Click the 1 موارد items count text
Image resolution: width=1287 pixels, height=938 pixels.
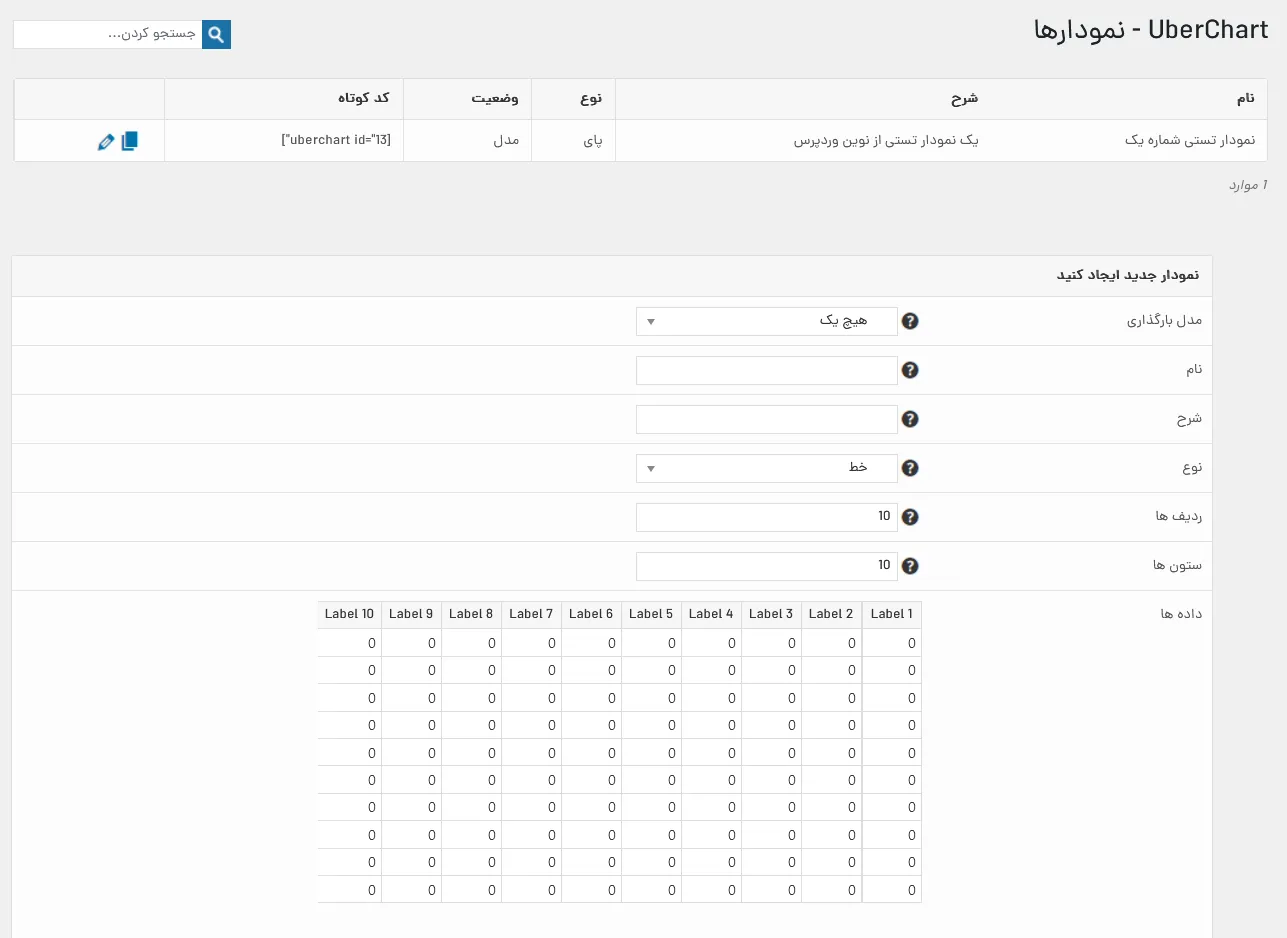(x=1248, y=185)
